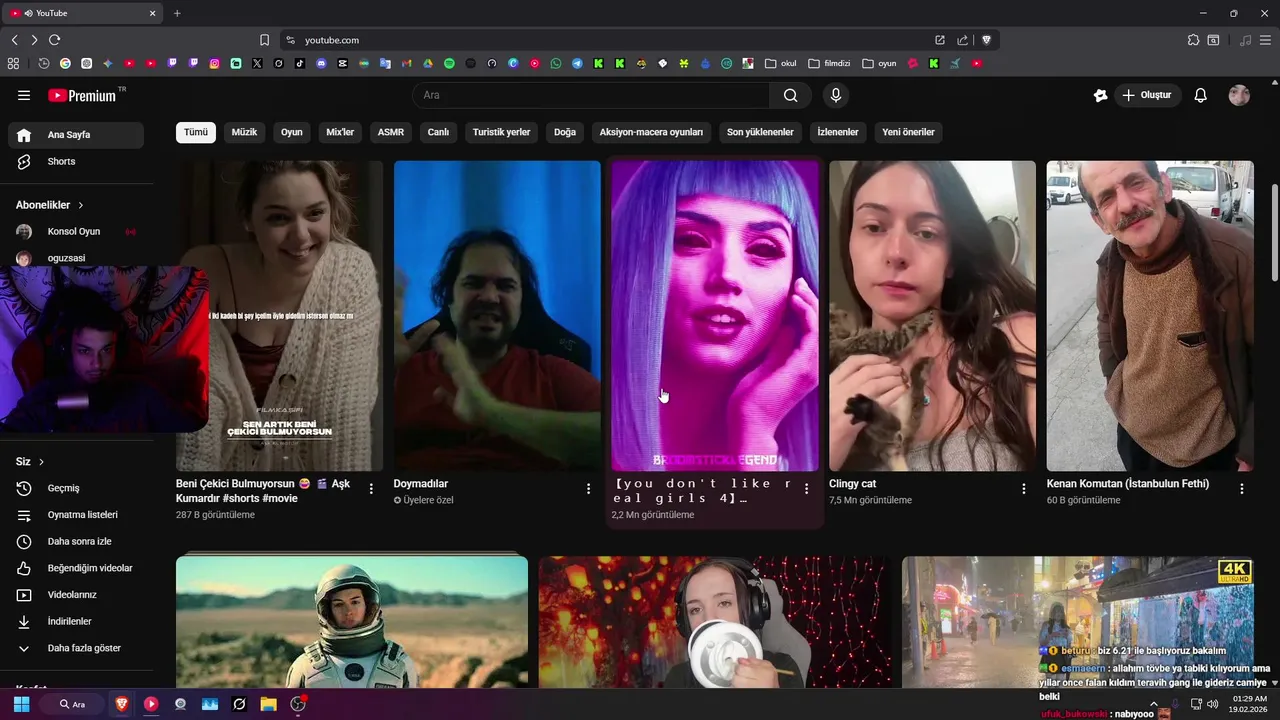
Task: Expand the Siz section chevron
Action: point(41,462)
